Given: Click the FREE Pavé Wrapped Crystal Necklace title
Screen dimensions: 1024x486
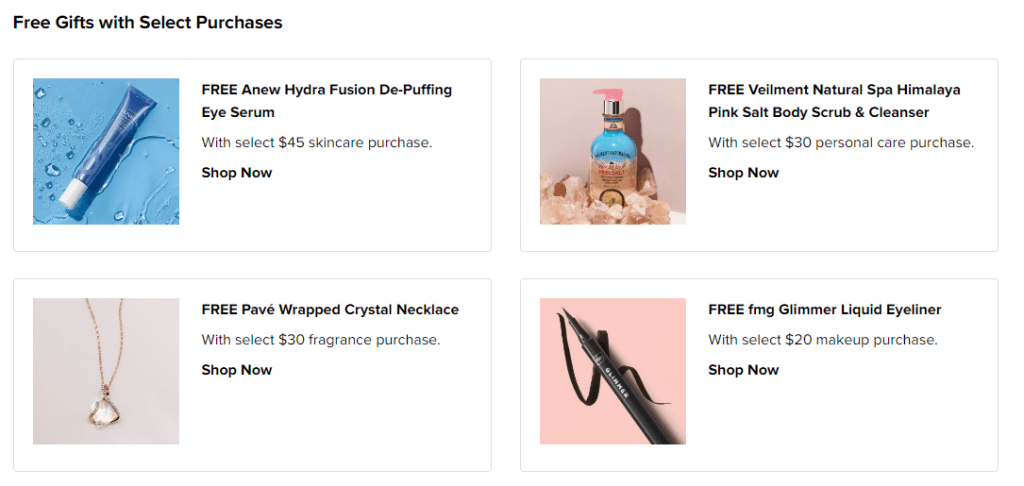Looking at the screenshot, I should pyautogui.click(x=330, y=310).
